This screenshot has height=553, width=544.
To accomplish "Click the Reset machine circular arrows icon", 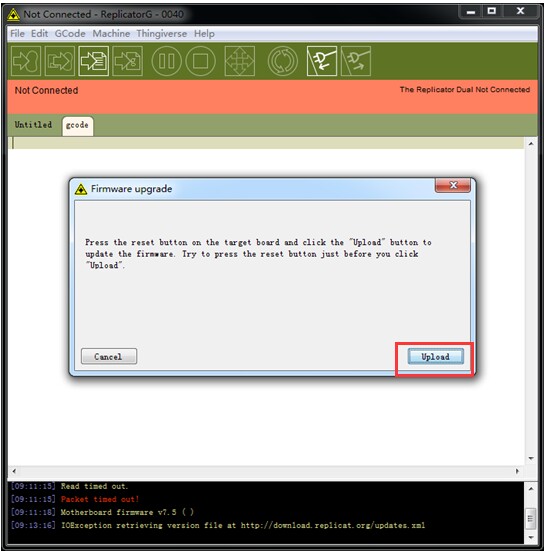I will click(x=283, y=61).
